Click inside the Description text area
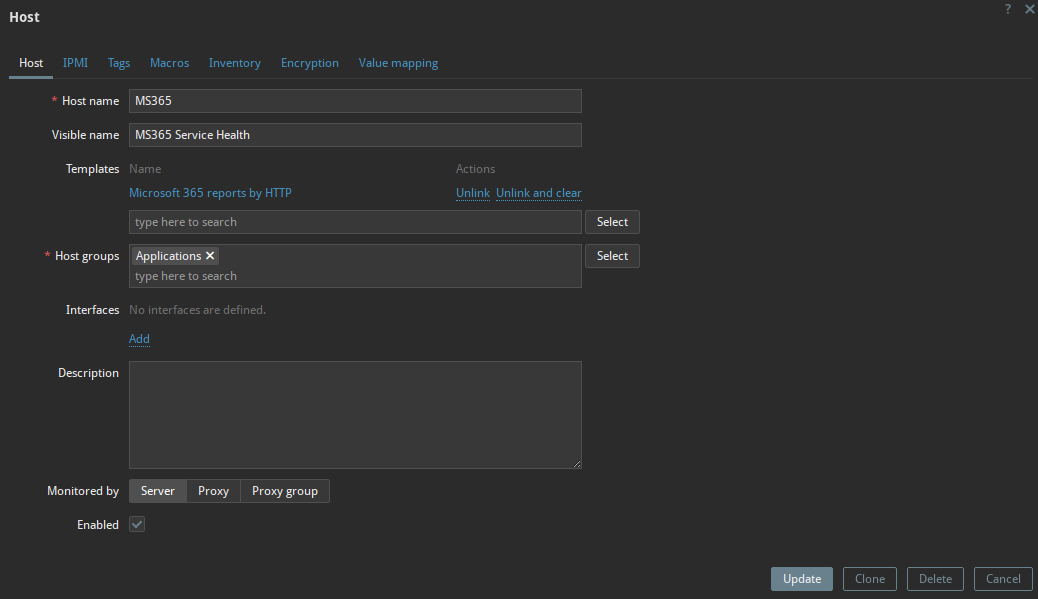 355,415
